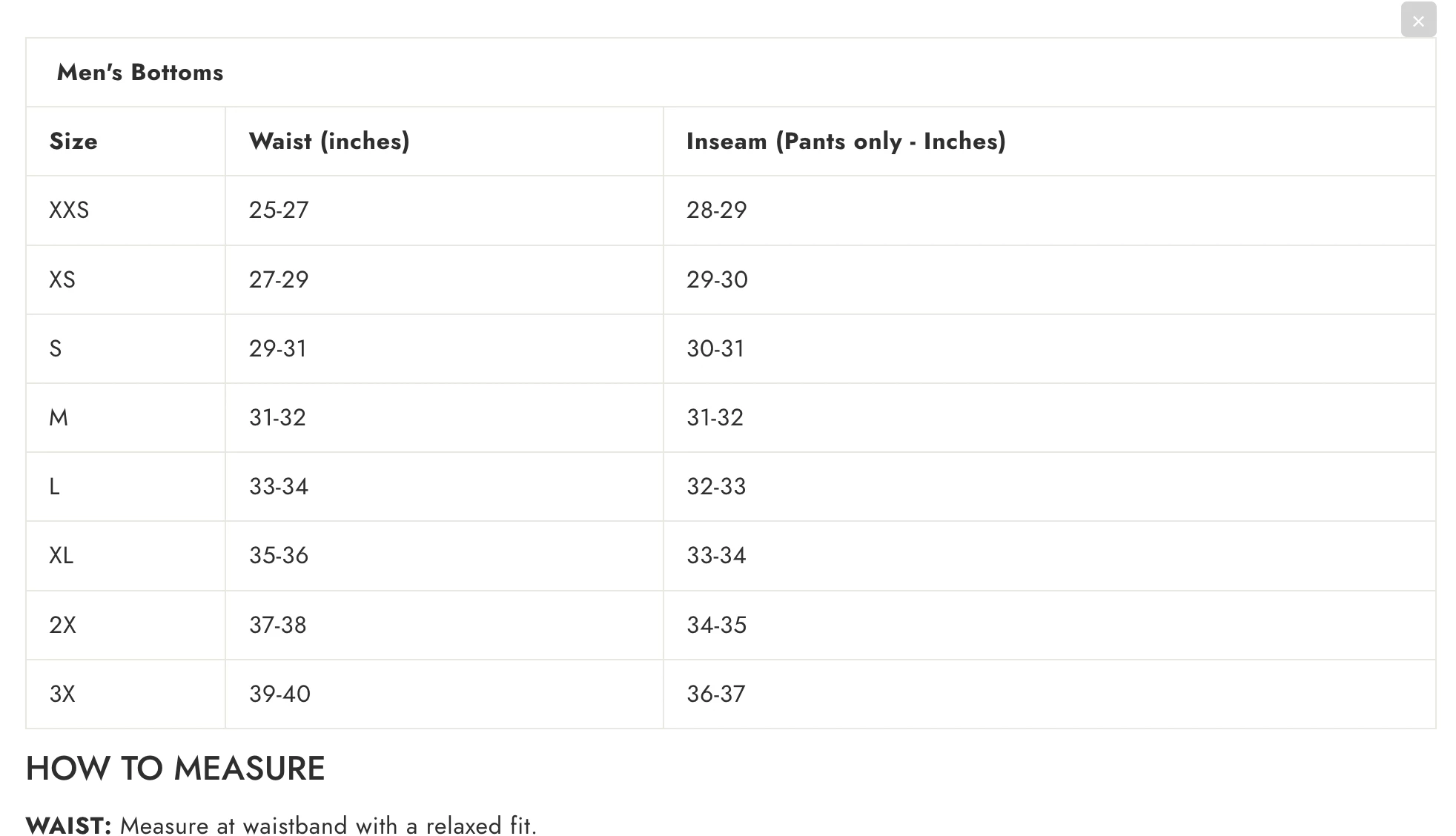Click the 36-37 inseam cell
The width and height of the screenshot is (1456, 836).
[x=716, y=694]
